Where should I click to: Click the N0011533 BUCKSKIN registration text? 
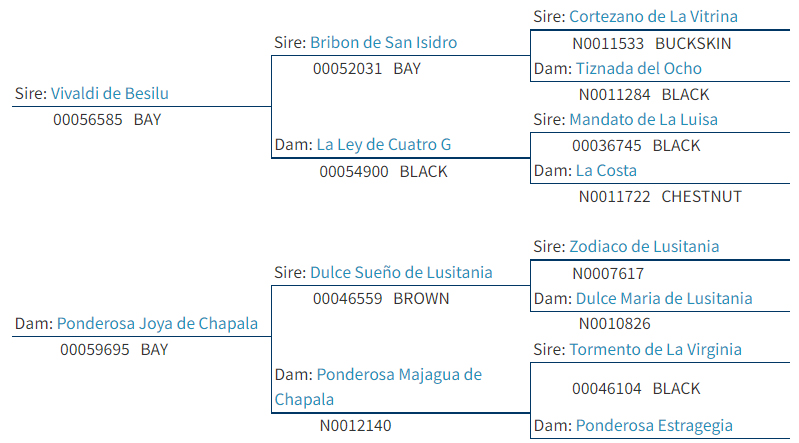click(x=652, y=44)
